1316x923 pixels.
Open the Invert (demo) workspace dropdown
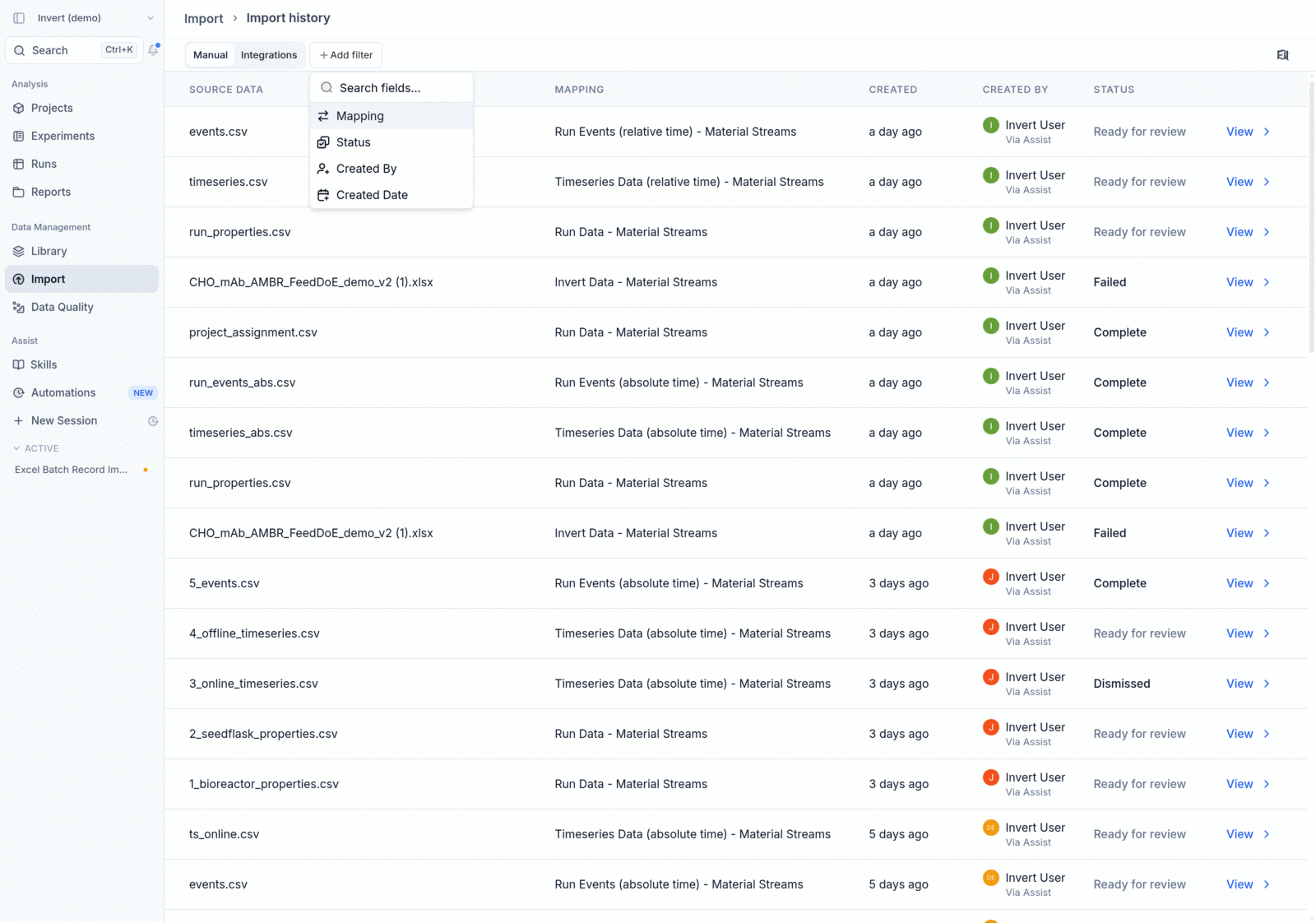coord(82,18)
